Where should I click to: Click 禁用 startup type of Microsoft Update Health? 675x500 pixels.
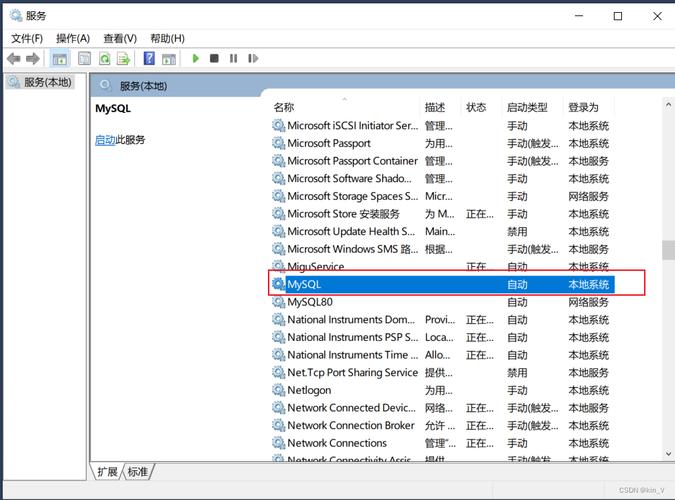(517, 232)
